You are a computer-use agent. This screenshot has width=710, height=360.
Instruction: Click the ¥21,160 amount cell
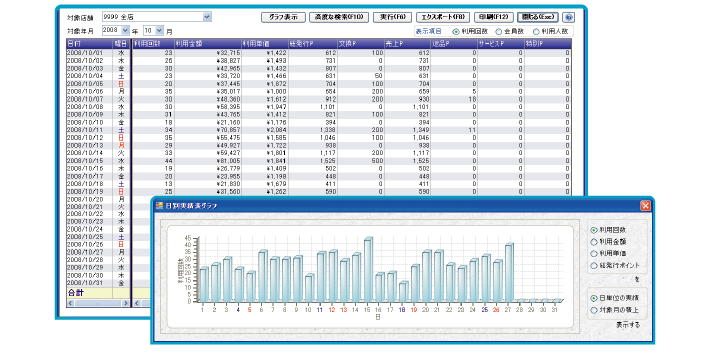pos(208,122)
